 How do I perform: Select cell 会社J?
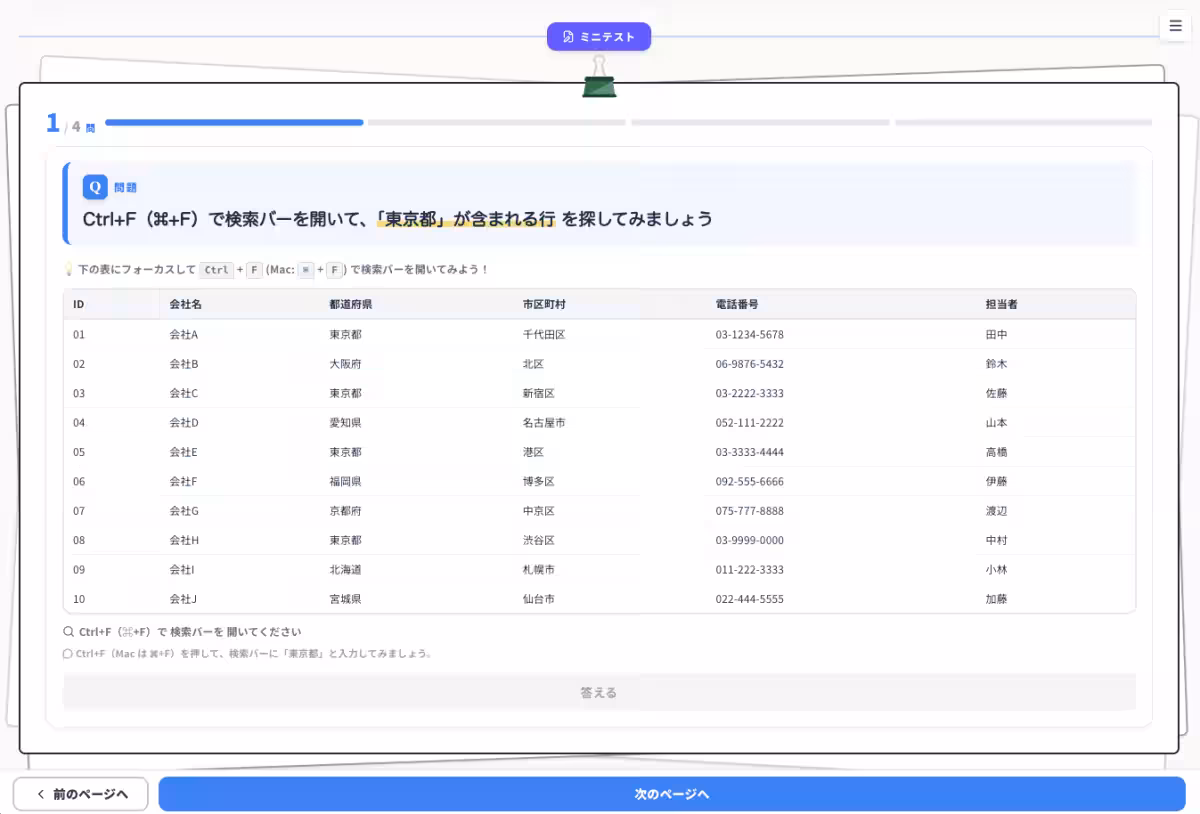183,599
